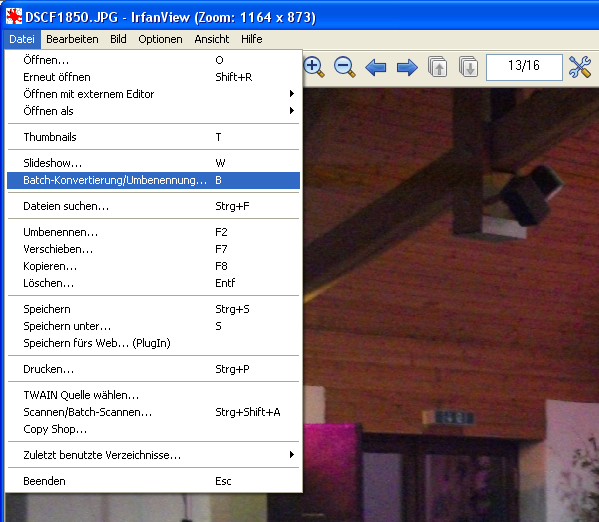Click the next page icon with down arrow
This screenshot has width=599, height=522.
click(469, 67)
